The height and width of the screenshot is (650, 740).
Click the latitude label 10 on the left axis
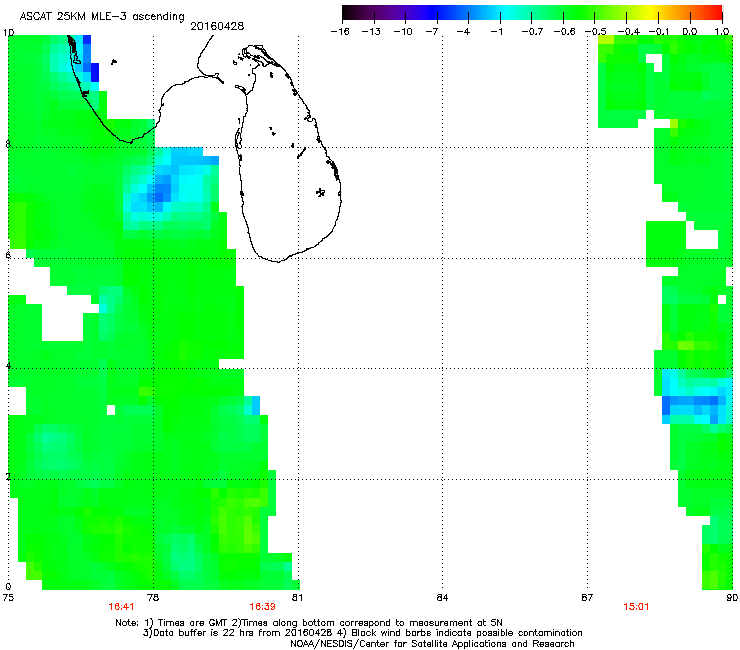point(8,33)
